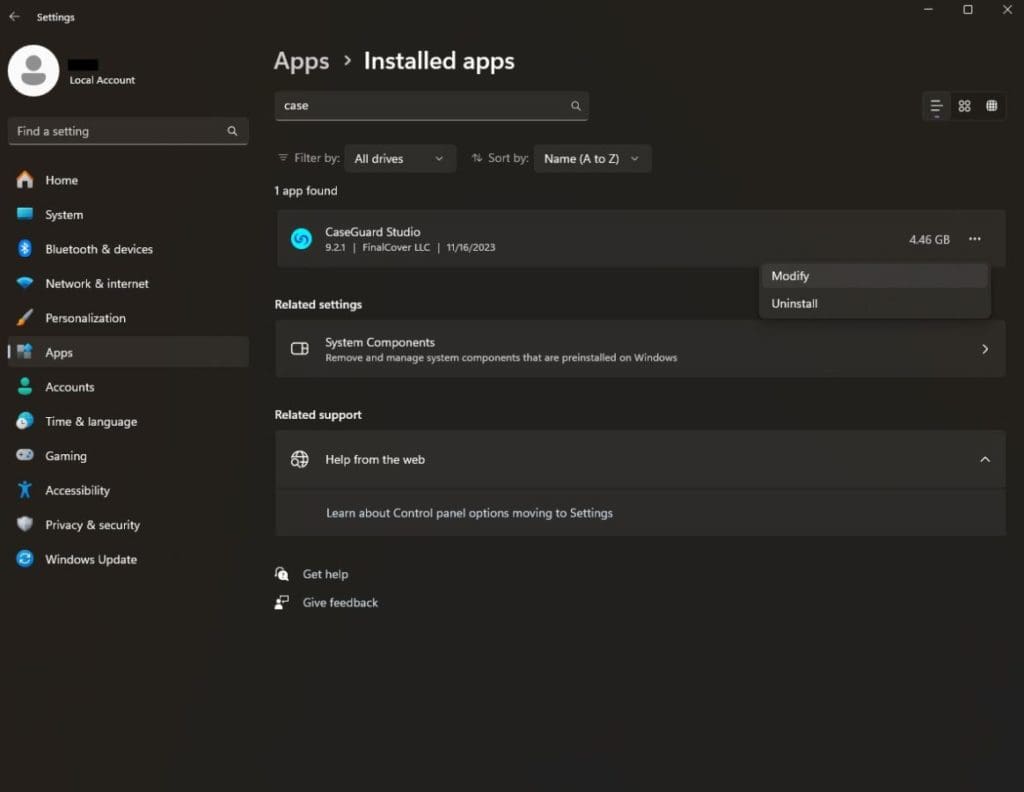Click the search magnifier in apps search box
The width and height of the screenshot is (1024, 792).
575,106
